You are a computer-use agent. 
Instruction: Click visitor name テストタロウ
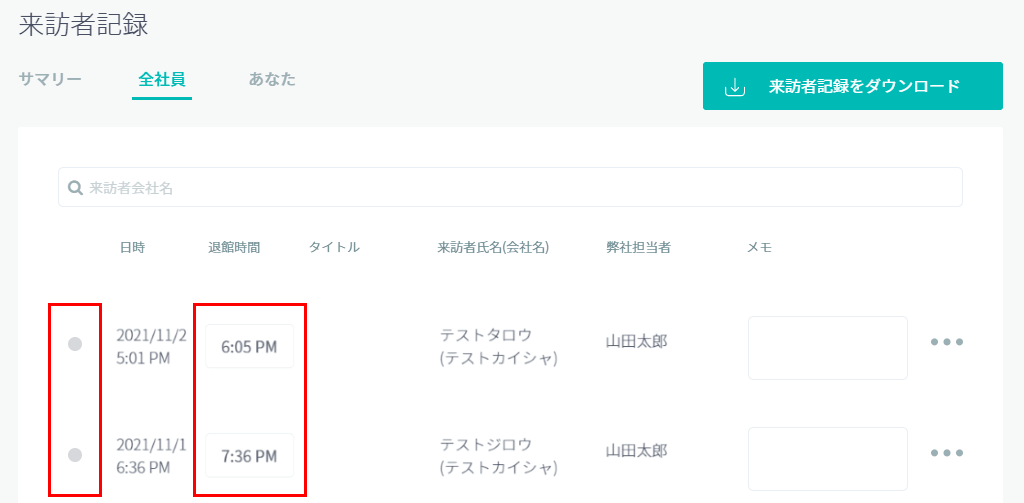(486, 335)
